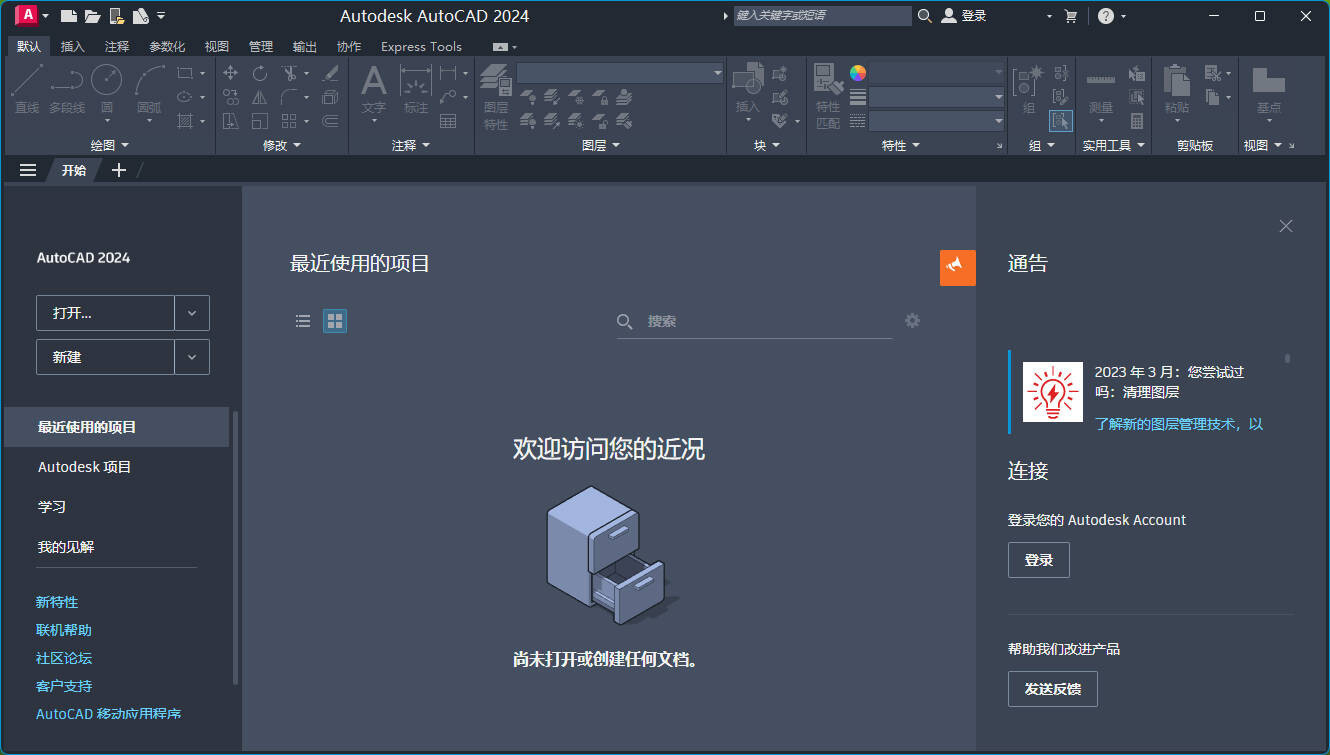Select the Mirror tool in Modify panel
Viewport: 1330px width, 755px height.
click(x=260, y=97)
